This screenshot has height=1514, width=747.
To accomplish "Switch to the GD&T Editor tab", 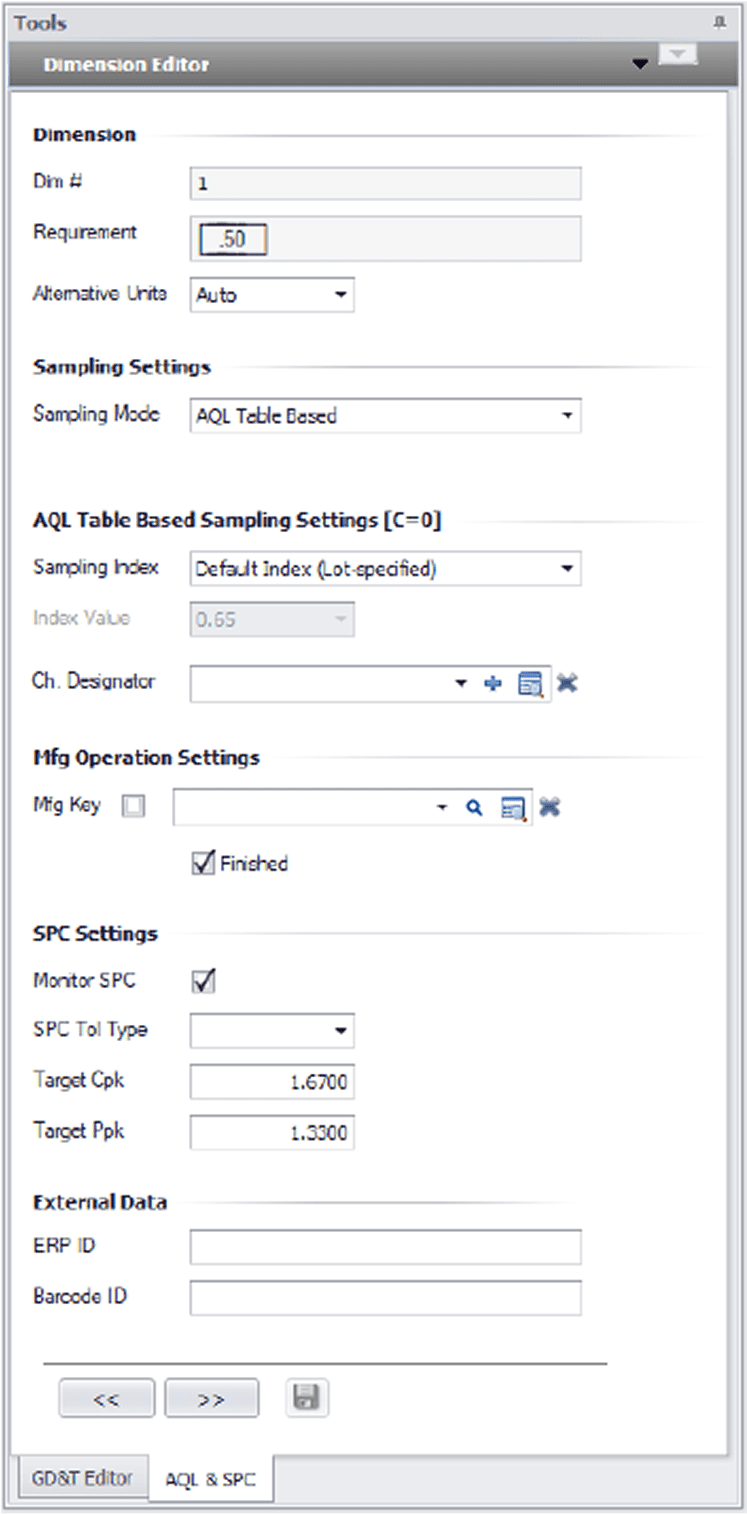I will point(82,1478).
